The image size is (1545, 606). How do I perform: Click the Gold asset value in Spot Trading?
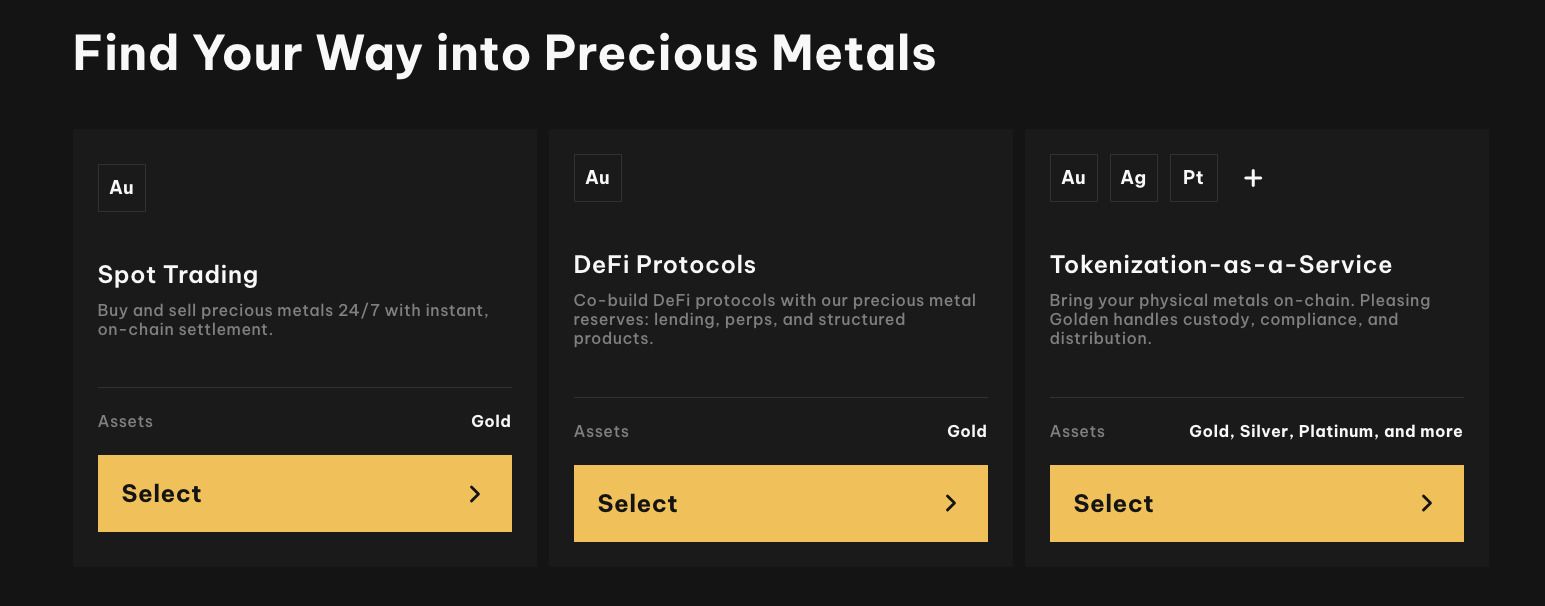pos(491,422)
